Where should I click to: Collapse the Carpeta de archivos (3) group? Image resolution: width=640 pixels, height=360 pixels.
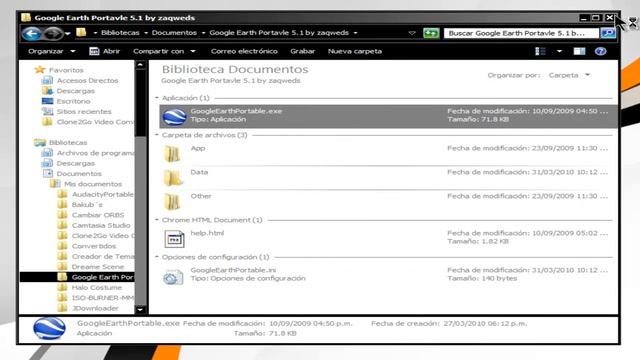(157, 135)
